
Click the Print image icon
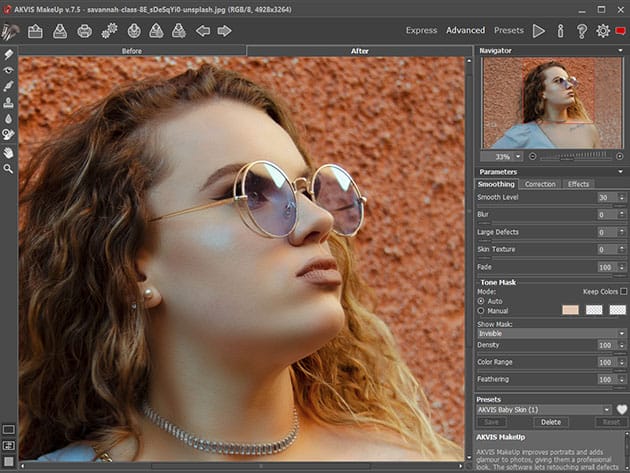(85, 31)
